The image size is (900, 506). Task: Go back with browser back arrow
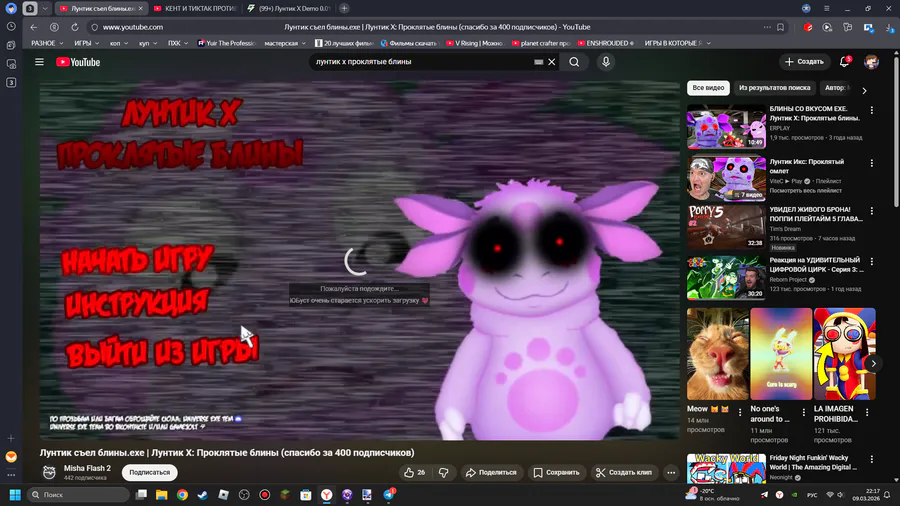point(34,27)
